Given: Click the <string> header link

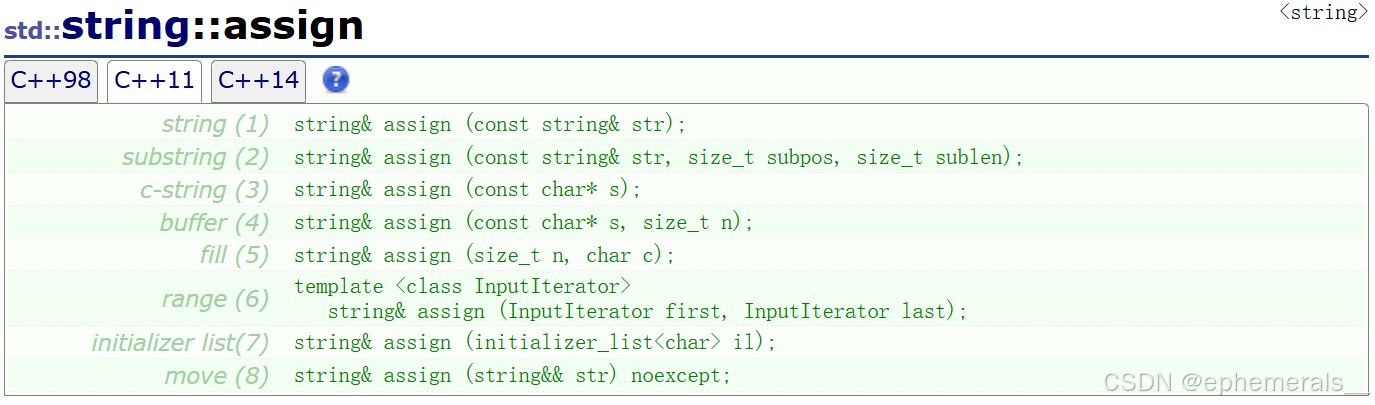Looking at the screenshot, I should pos(1323,13).
